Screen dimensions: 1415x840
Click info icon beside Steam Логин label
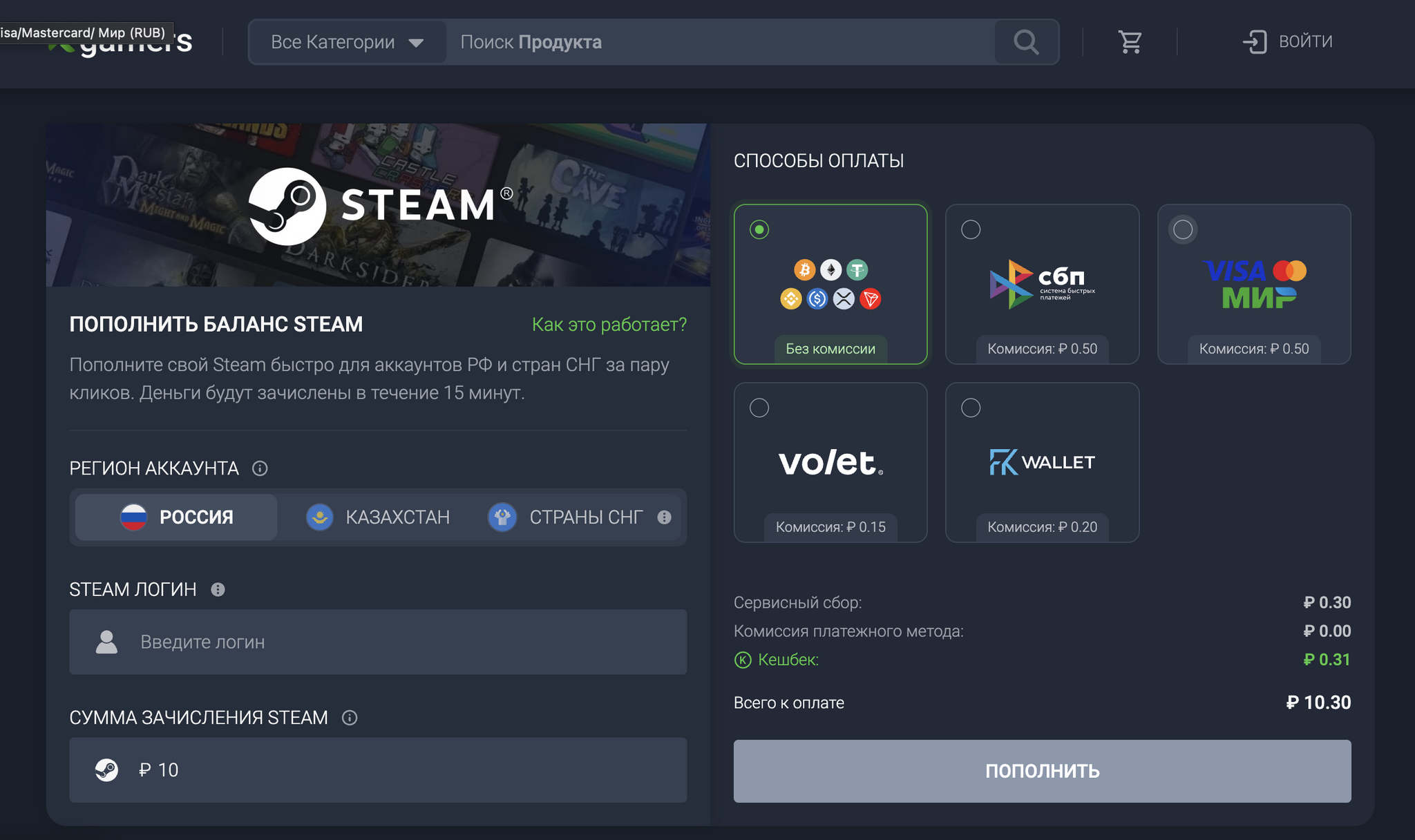218,589
